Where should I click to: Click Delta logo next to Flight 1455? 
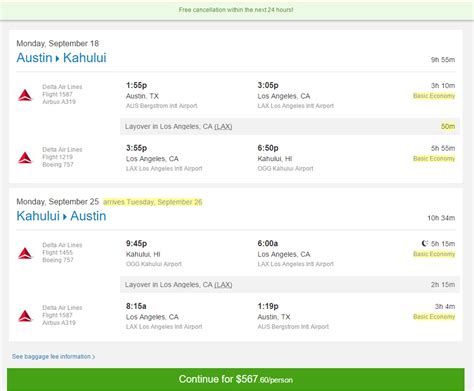tap(25, 253)
